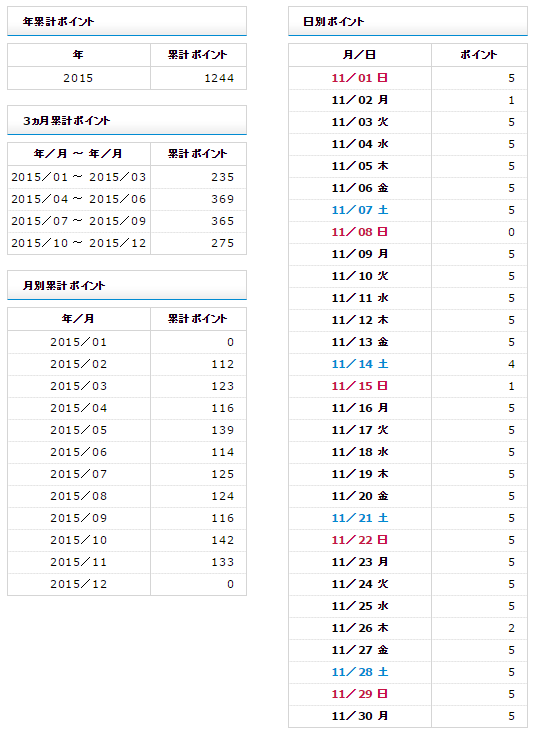Select the 2015/01 ～ 2015/03 quarter row
Viewport: 533px width, 733px height.
127,177
